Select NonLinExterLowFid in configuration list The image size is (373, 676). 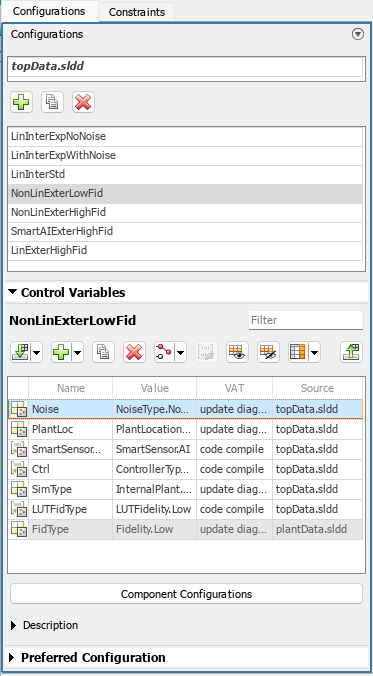tap(185, 194)
